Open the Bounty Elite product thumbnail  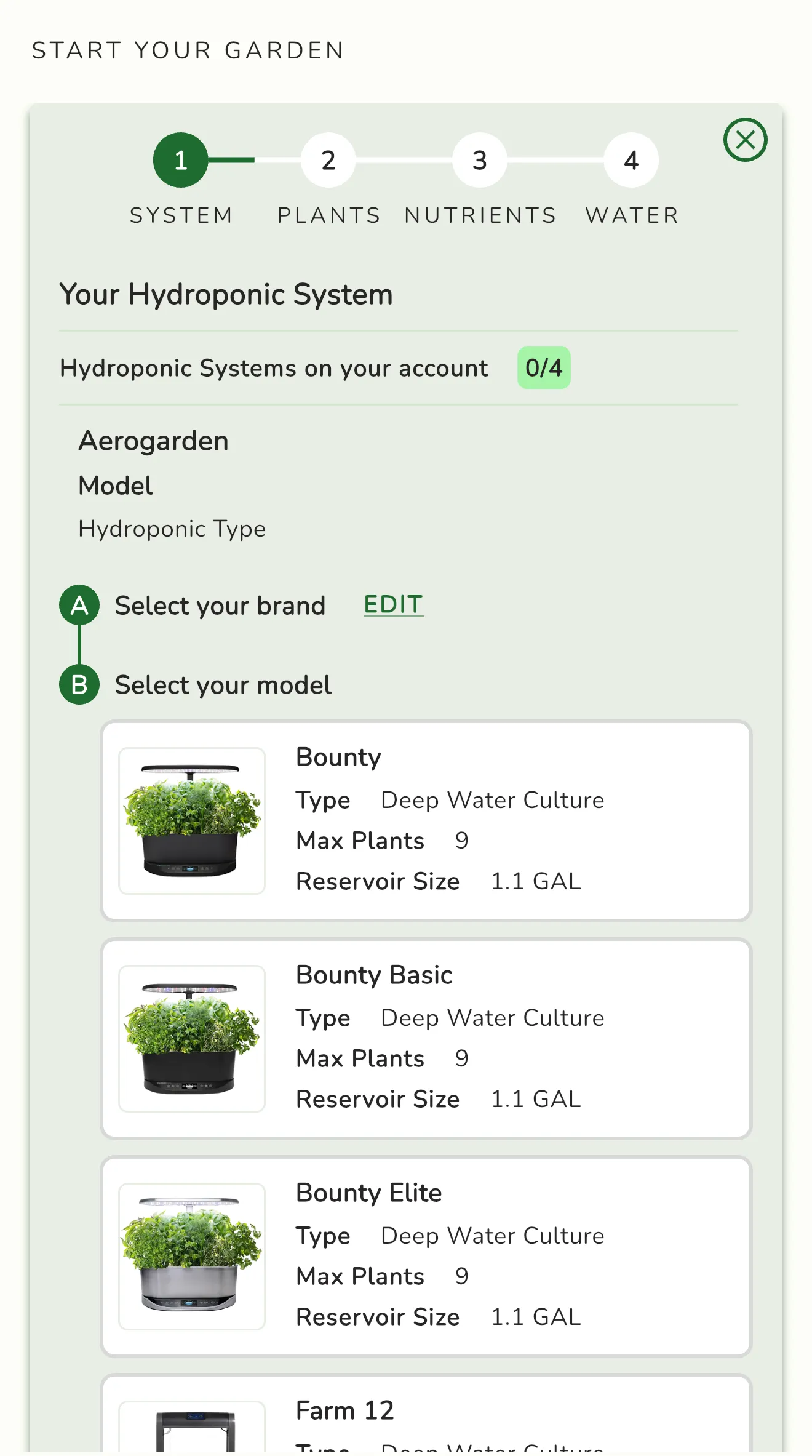[192, 1257]
